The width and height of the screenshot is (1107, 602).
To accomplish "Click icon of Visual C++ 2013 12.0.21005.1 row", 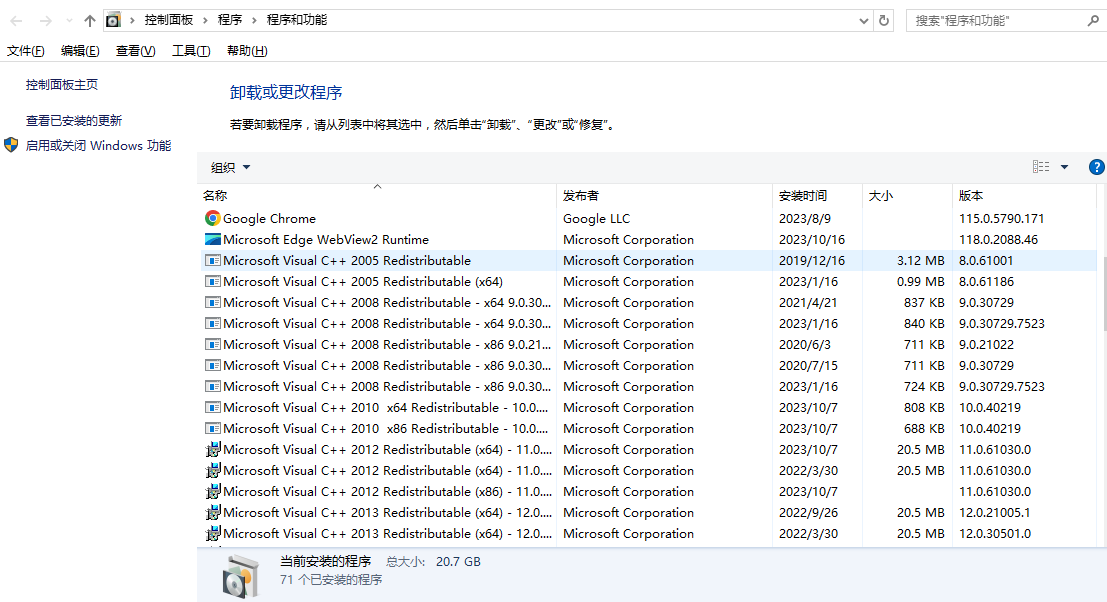I will pyautogui.click(x=213, y=512).
